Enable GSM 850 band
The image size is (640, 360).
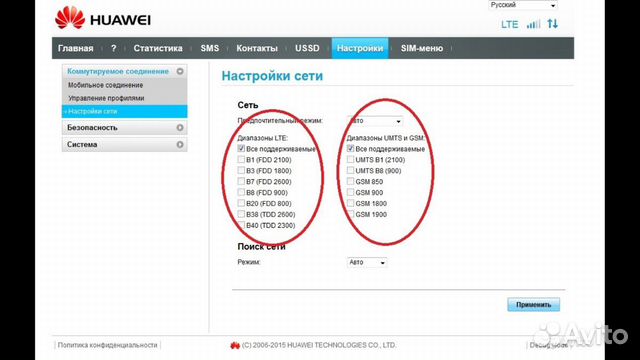pyautogui.click(x=350, y=181)
